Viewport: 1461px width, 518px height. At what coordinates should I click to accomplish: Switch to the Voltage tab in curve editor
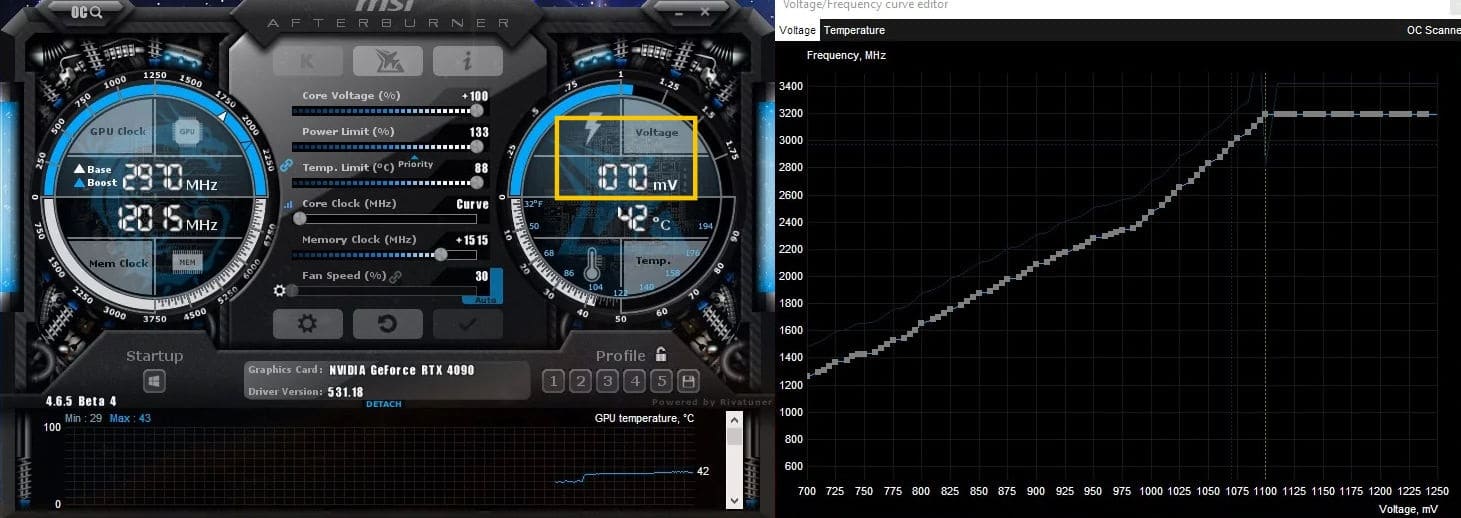click(798, 31)
